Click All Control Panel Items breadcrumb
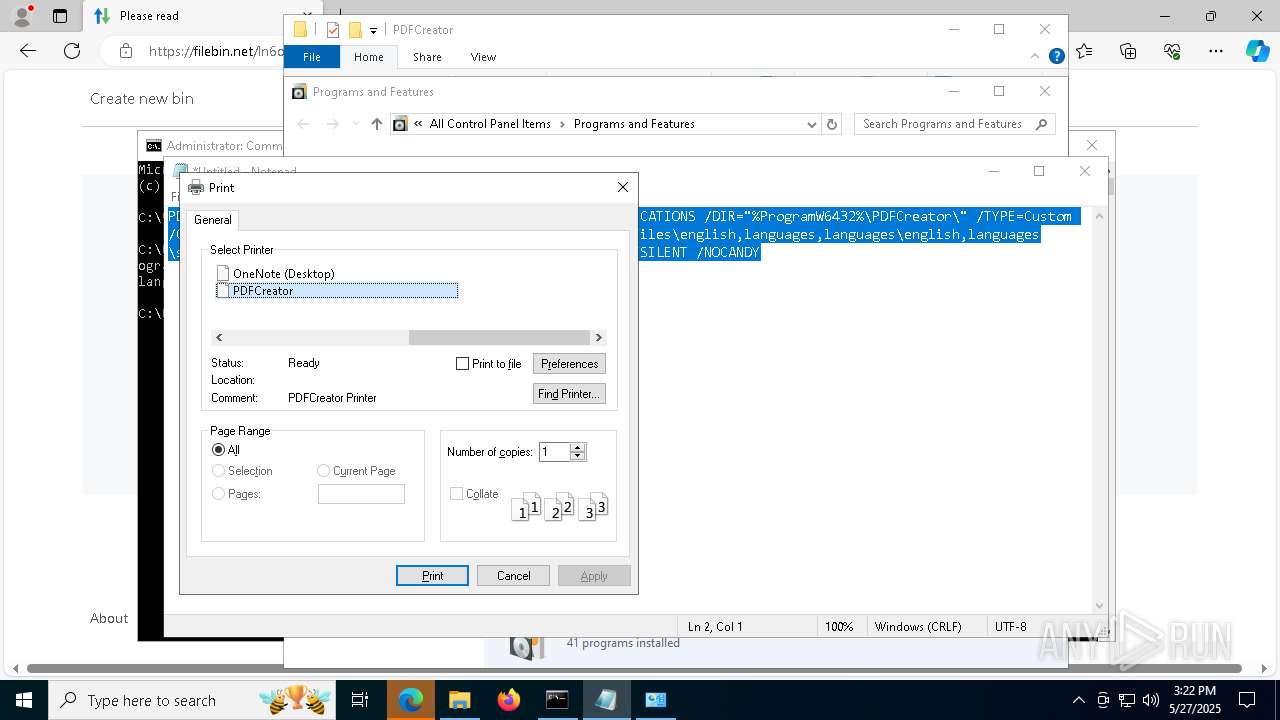 [x=490, y=124]
